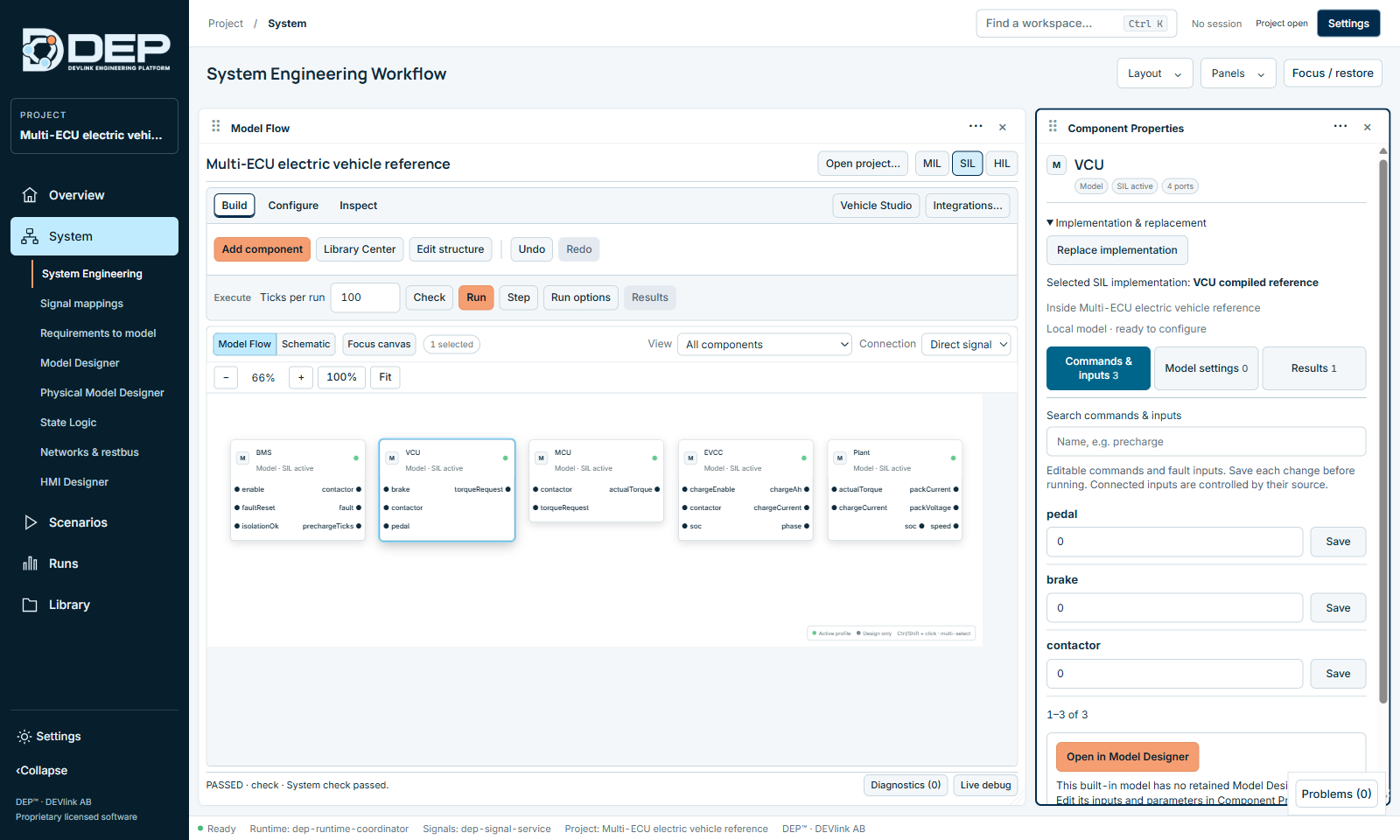Click the Run button
Viewport: 1400px width, 840px height.
coord(476,297)
